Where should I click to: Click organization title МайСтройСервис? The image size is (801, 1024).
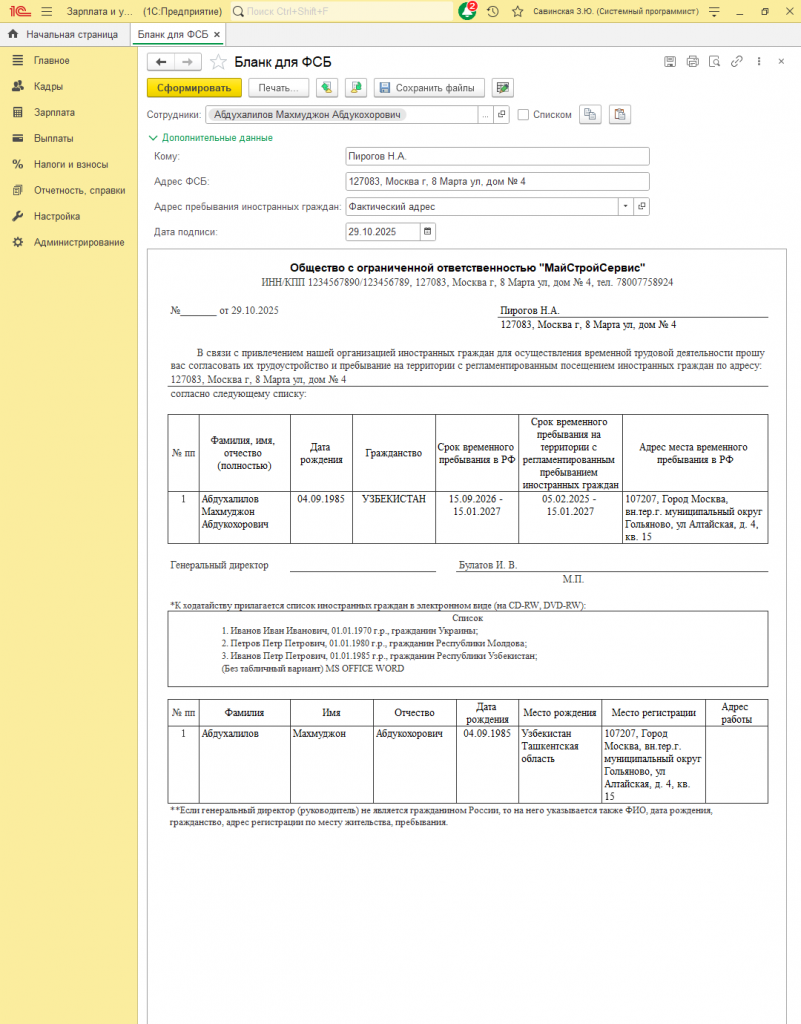pyautogui.click(x=467, y=268)
